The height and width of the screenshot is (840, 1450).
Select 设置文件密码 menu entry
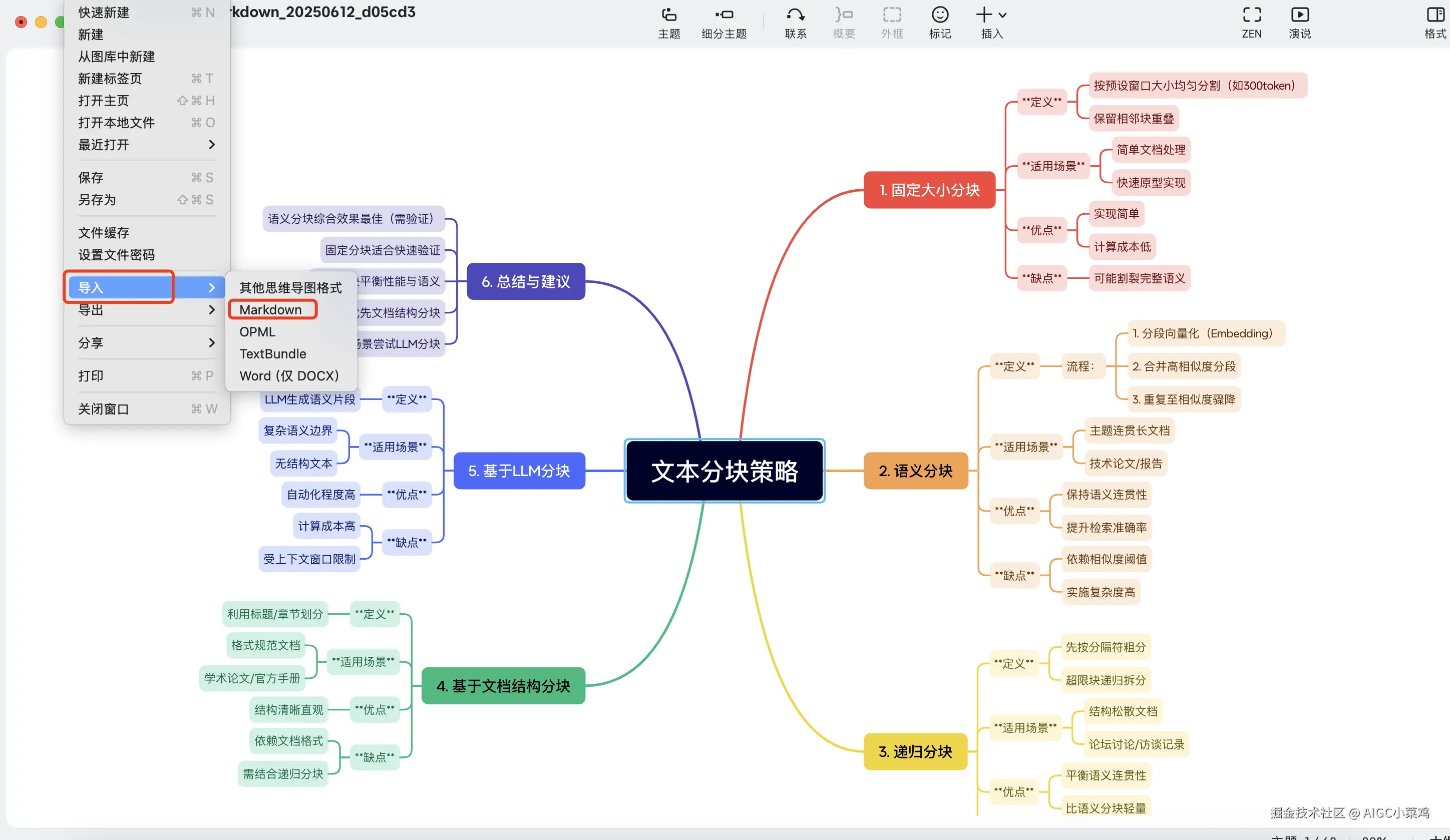pos(147,255)
